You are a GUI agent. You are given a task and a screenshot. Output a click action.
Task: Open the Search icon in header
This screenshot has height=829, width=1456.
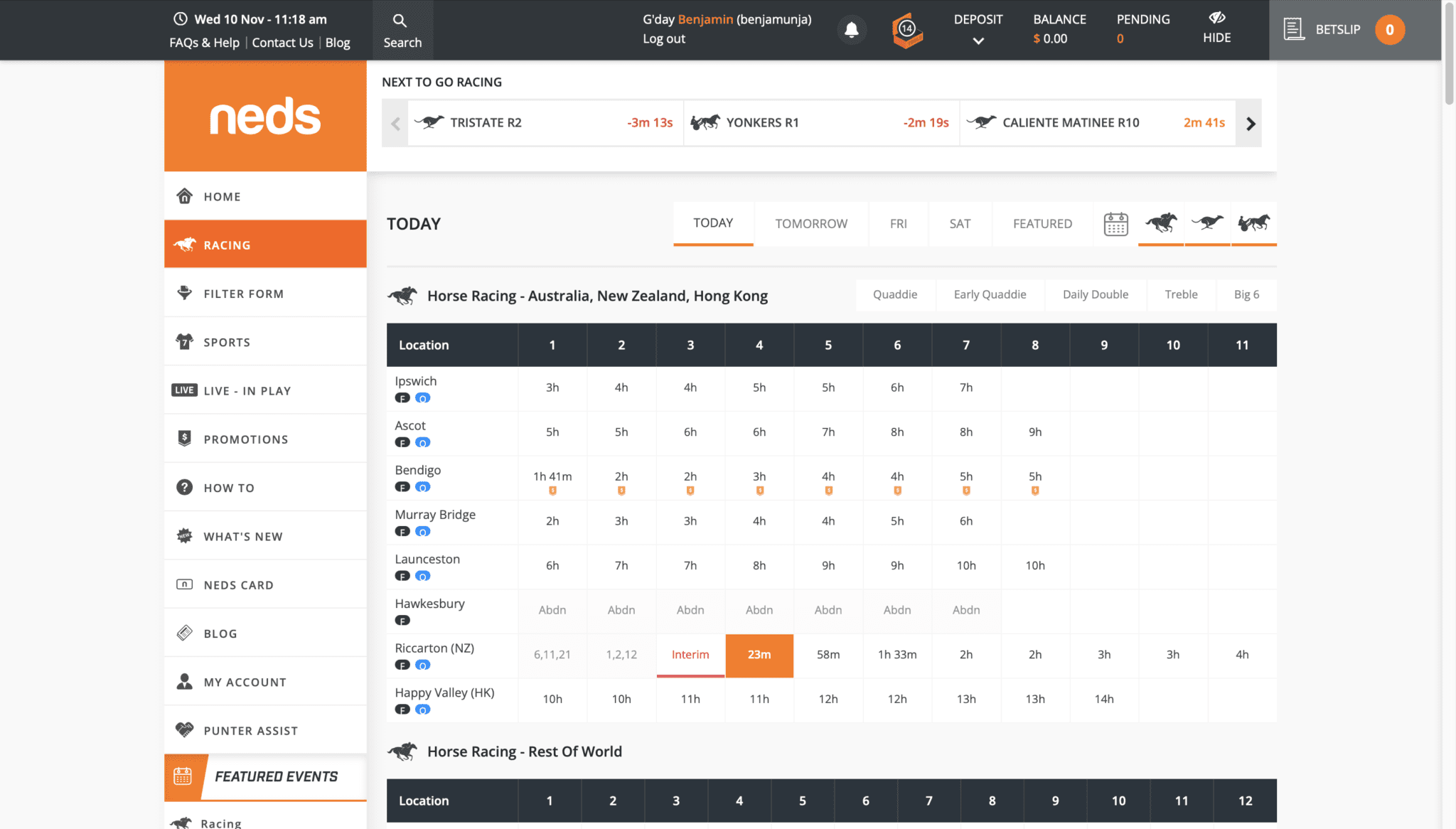[400, 21]
